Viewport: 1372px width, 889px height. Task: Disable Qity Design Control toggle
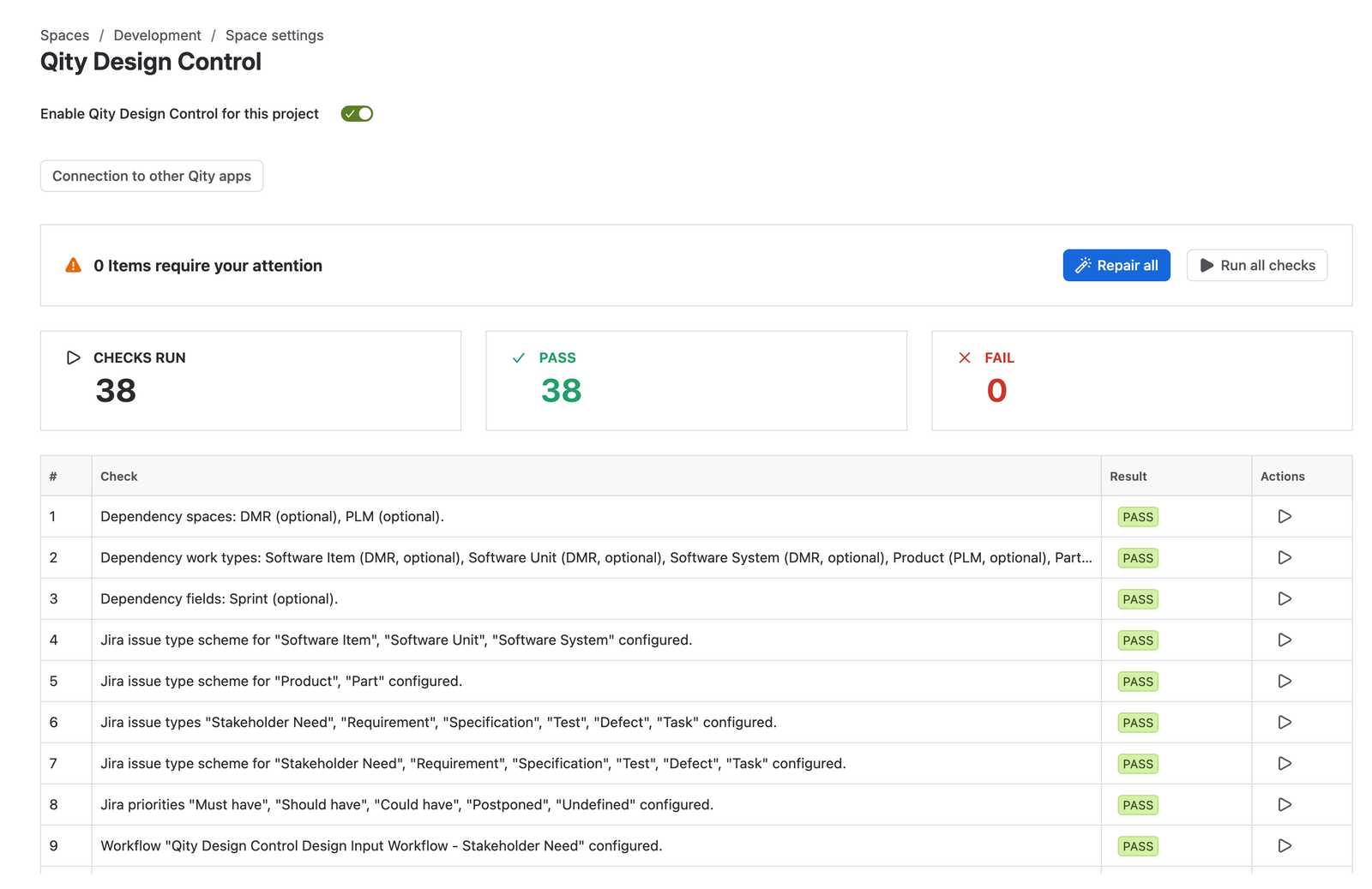(x=357, y=114)
